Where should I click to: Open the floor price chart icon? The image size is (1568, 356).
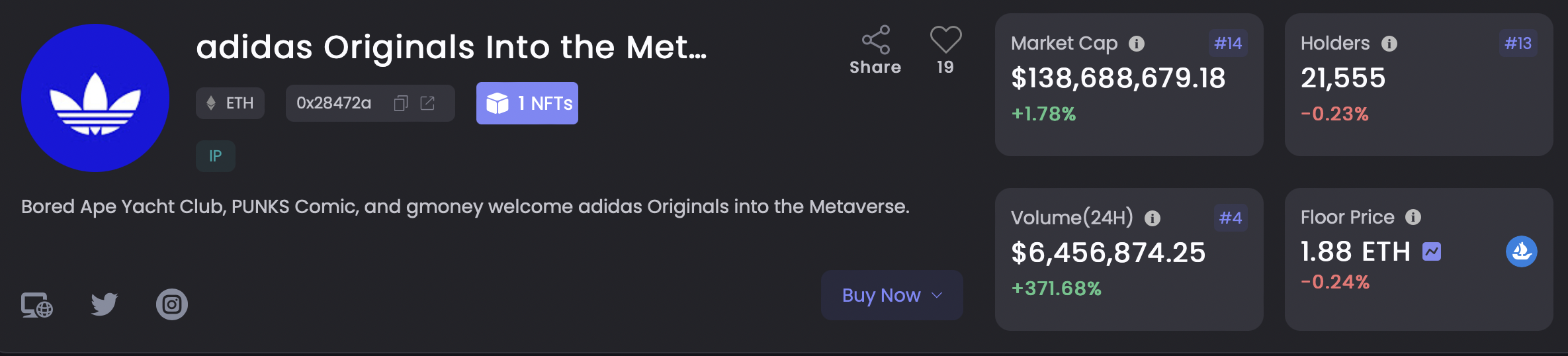[1432, 251]
